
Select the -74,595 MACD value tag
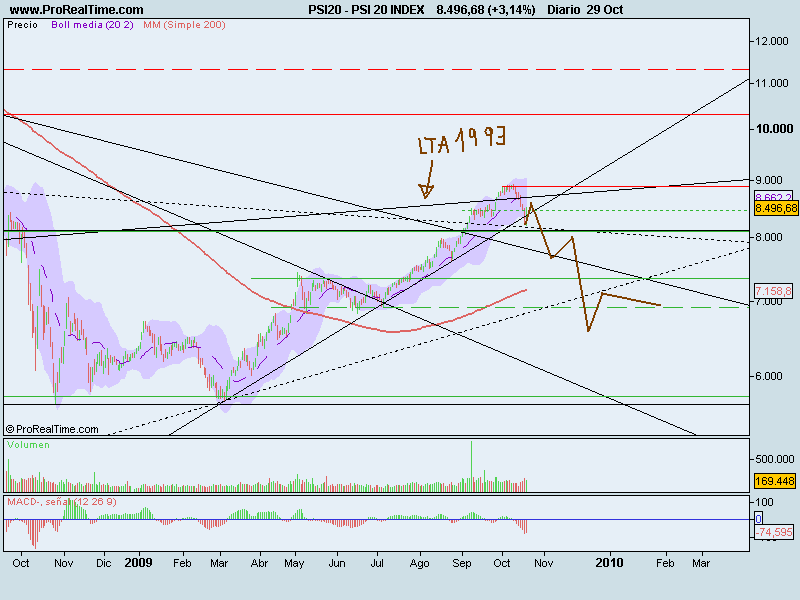click(x=774, y=532)
